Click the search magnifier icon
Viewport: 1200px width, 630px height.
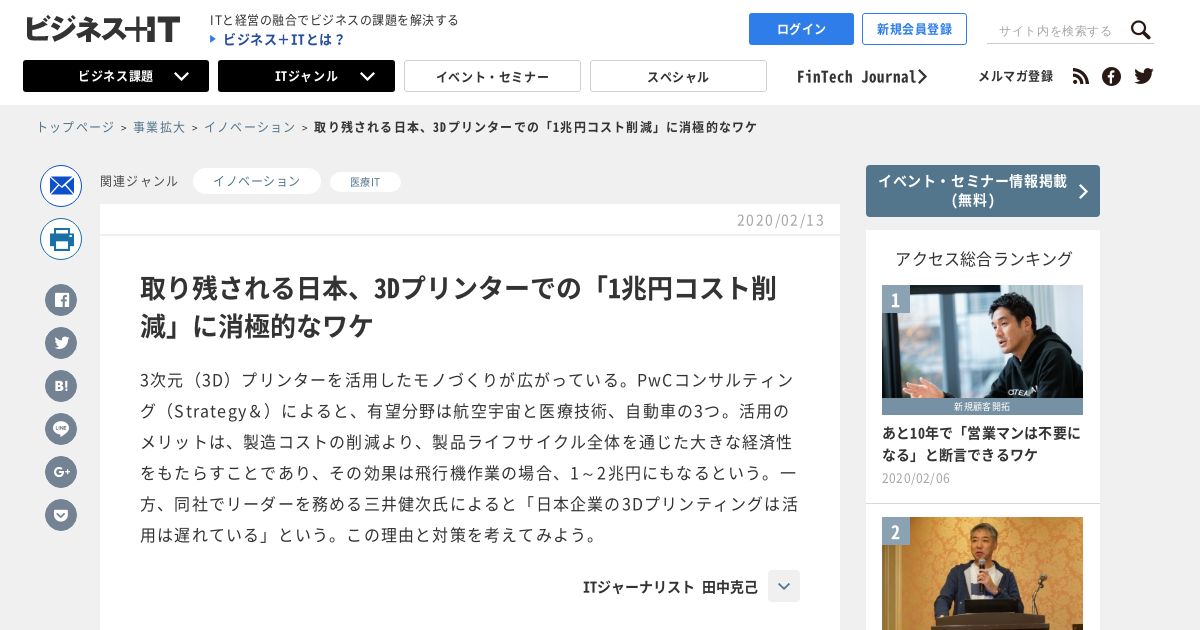(1141, 30)
